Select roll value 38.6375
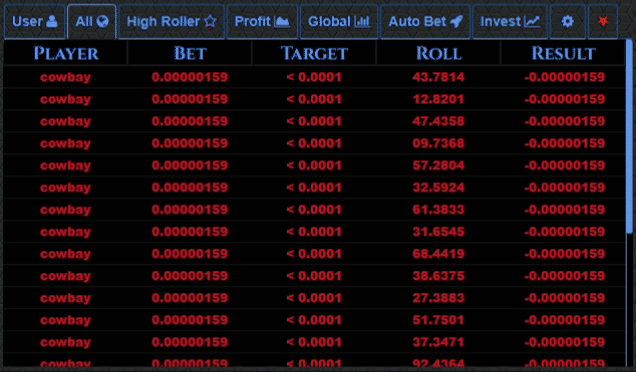This screenshot has width=636, height=372. click(438, 276)
